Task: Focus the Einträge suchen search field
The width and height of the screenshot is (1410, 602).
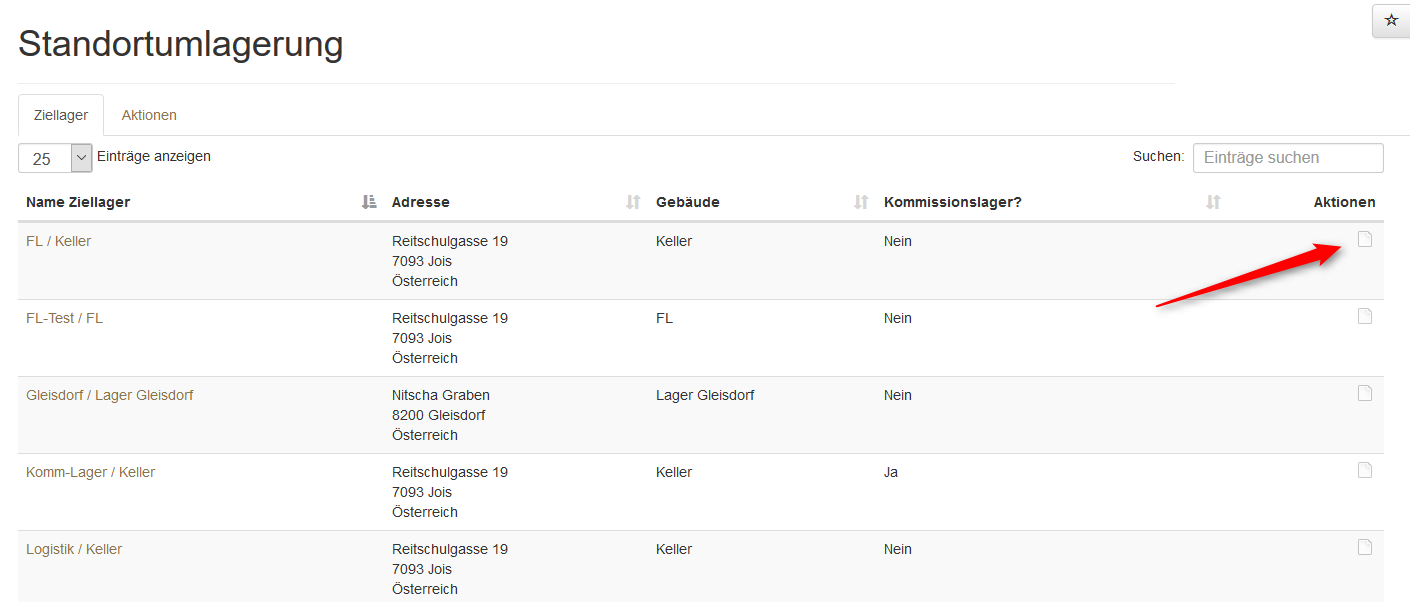Action: click(x=1287, y=158)
